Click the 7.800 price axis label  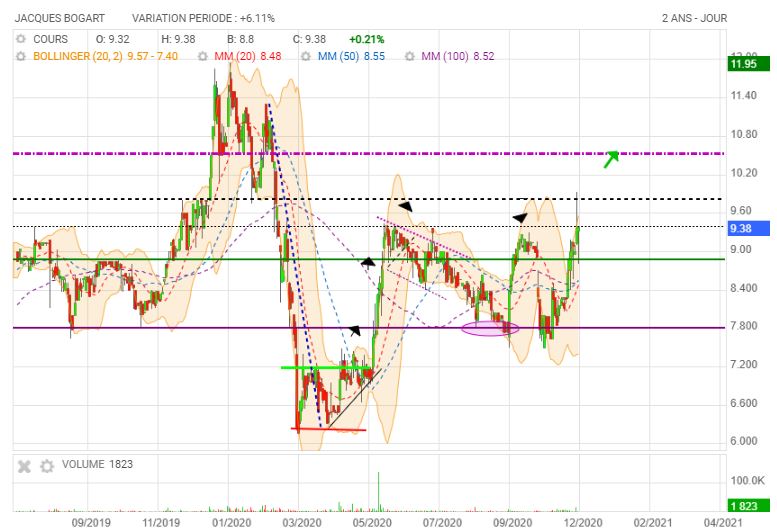point(744,326)
